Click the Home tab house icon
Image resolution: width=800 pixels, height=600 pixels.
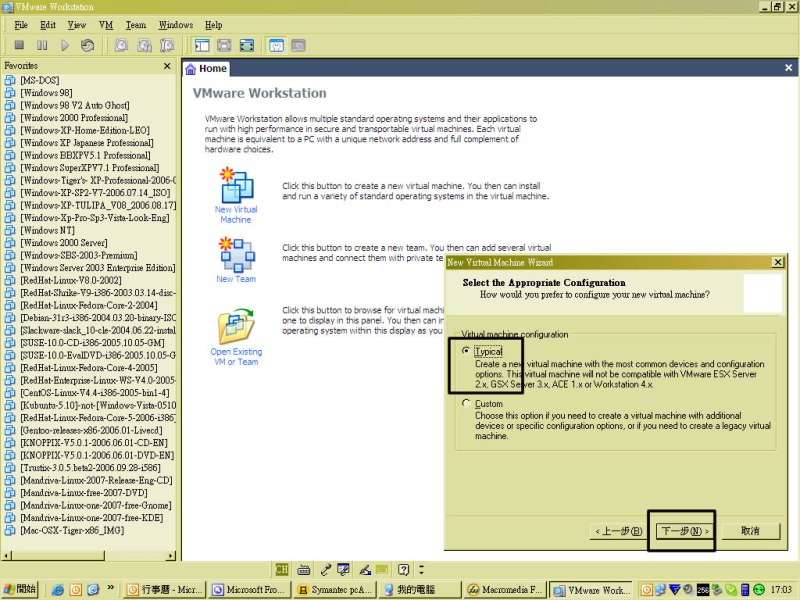(190, 69)
